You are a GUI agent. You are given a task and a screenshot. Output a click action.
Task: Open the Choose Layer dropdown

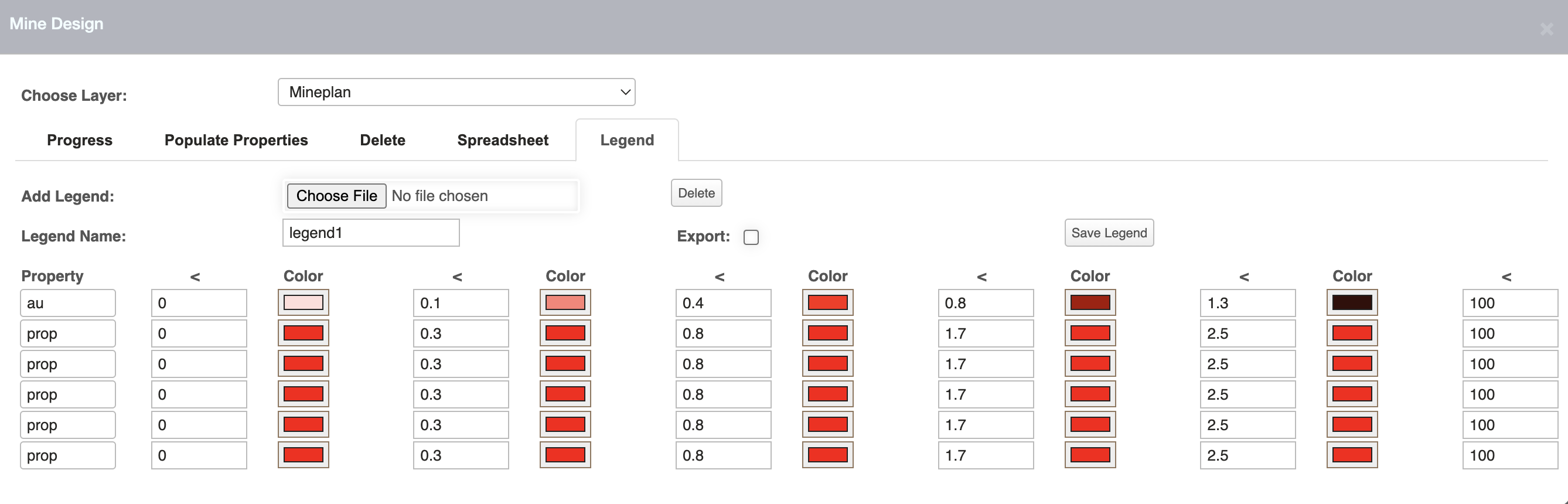456,92
